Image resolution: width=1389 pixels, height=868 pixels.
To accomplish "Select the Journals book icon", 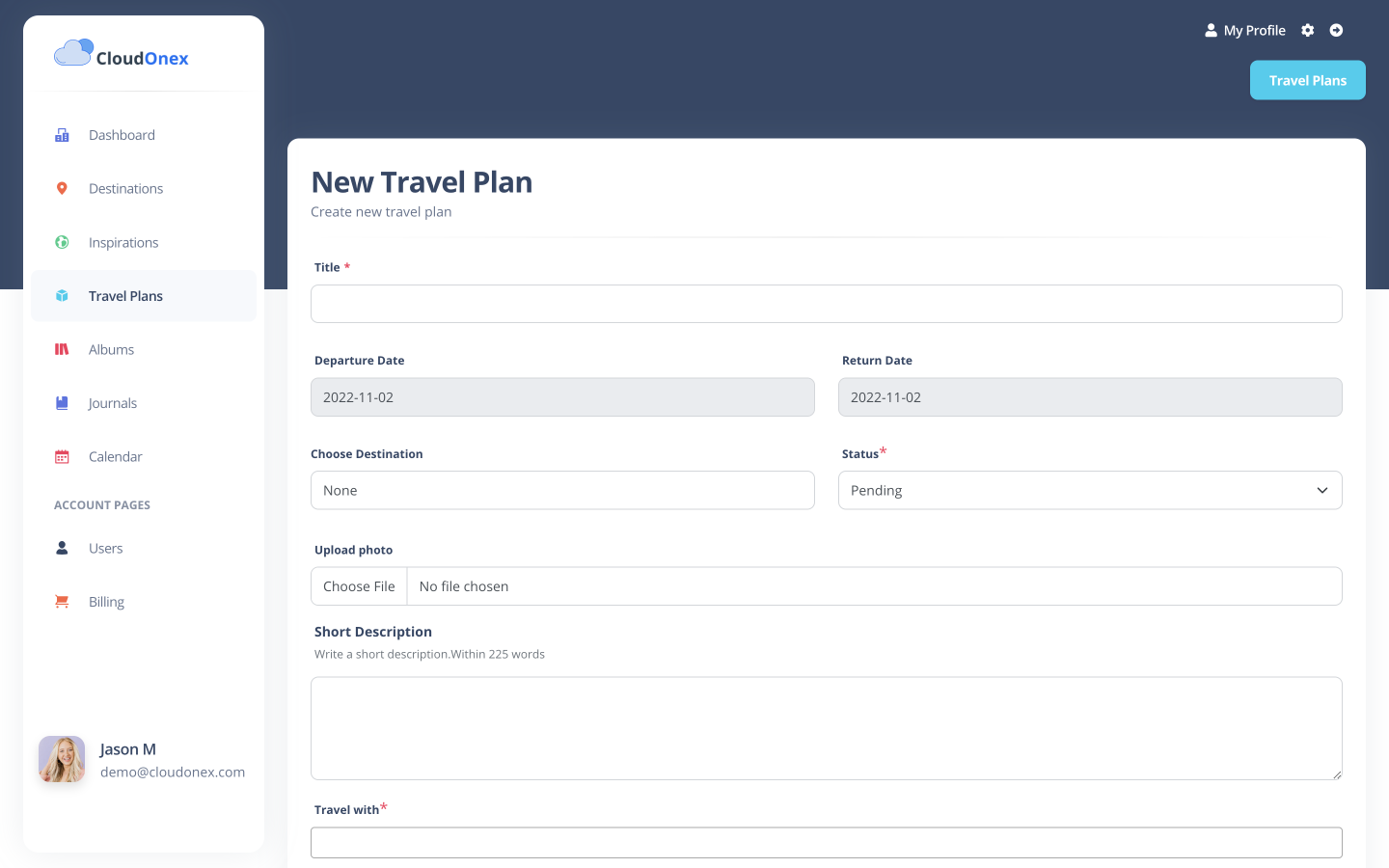I will click(61, 402).
